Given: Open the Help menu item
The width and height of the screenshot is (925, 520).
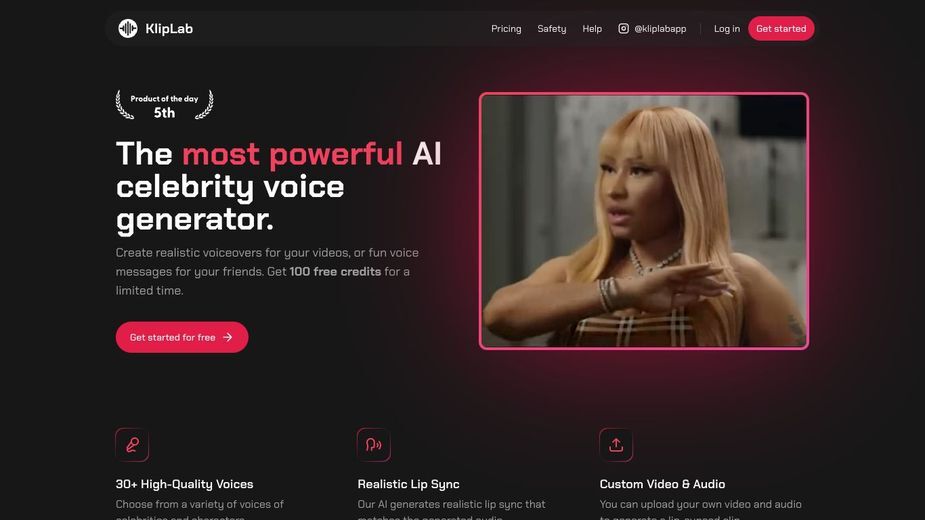Looking at the screenshot, I should [592, 28].
